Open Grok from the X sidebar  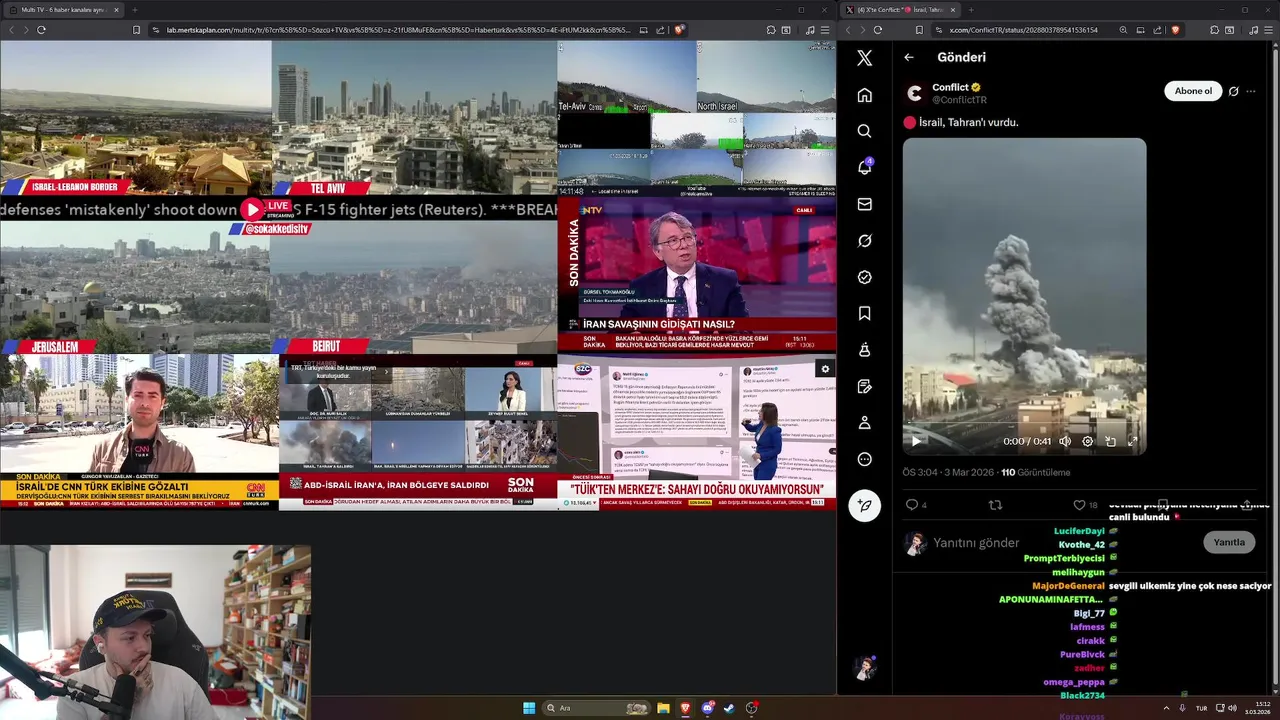click(864, 241)
